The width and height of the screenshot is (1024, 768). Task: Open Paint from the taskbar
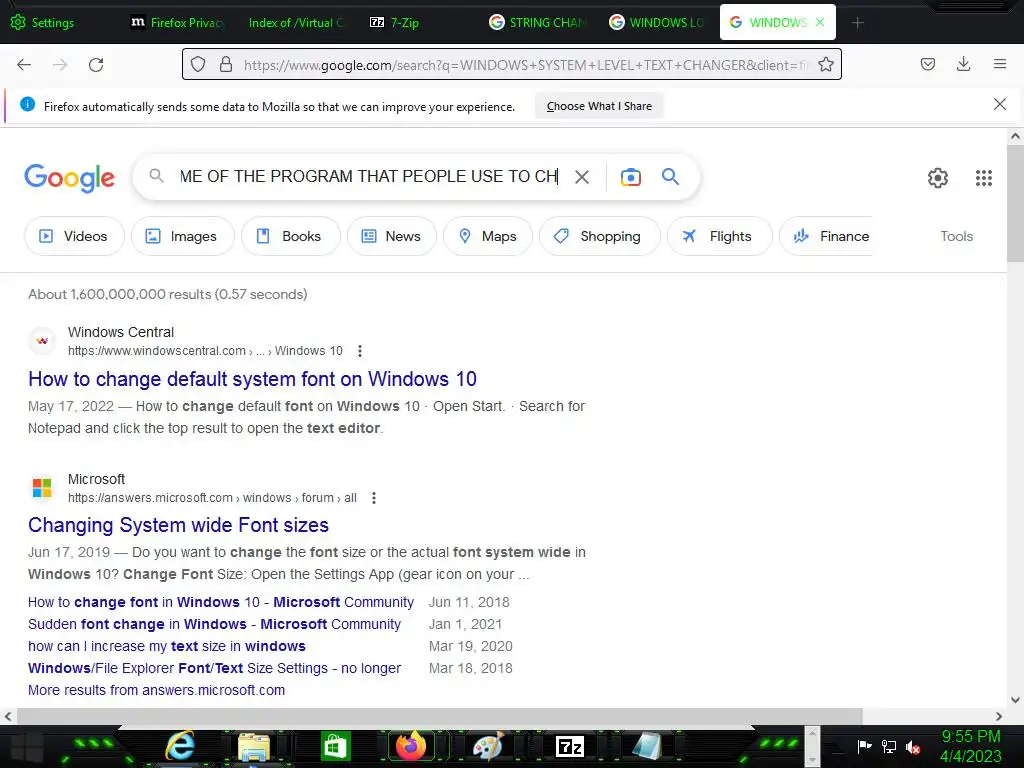488,746
